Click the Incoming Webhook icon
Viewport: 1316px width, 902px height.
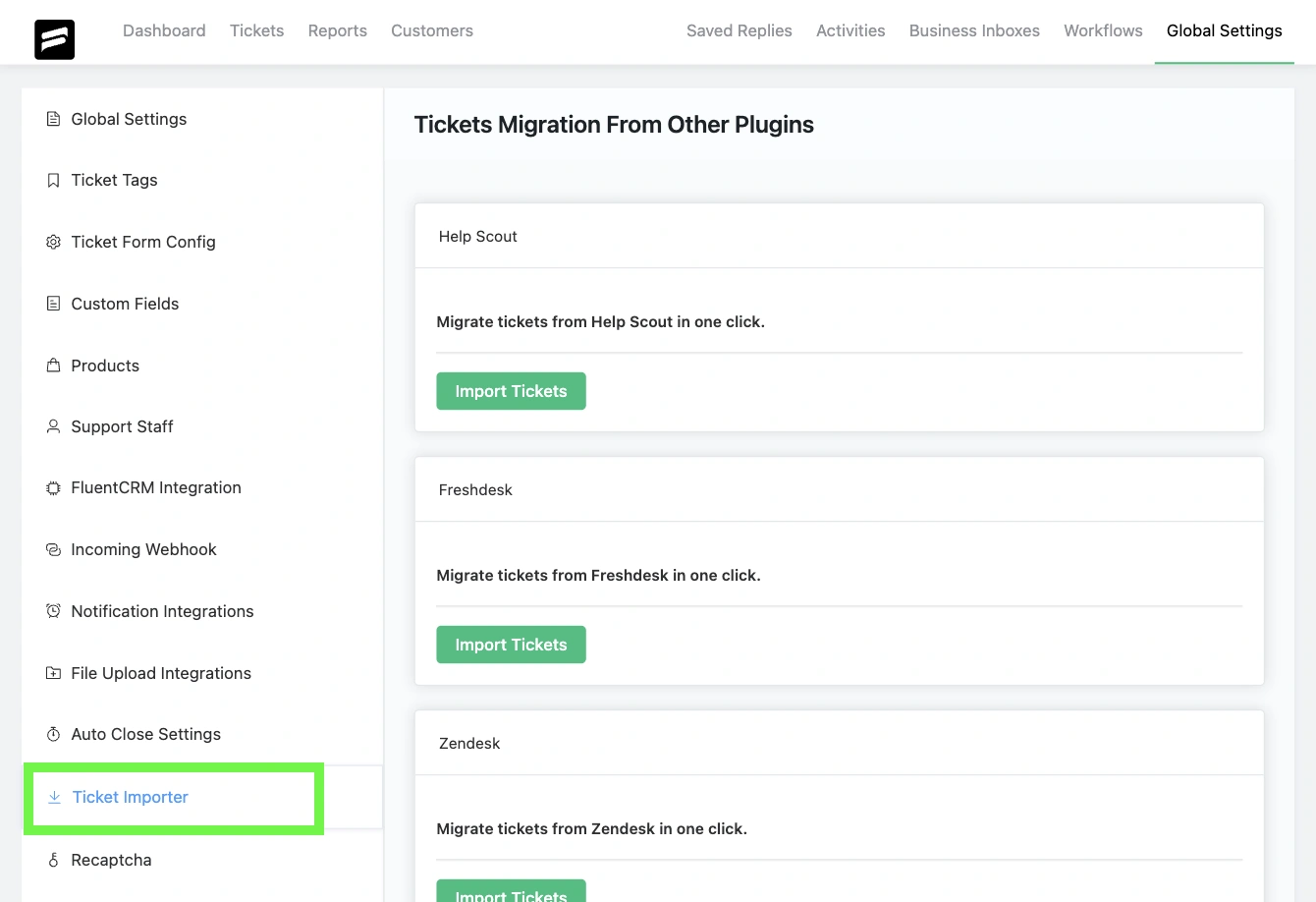[x=53, y=550]
